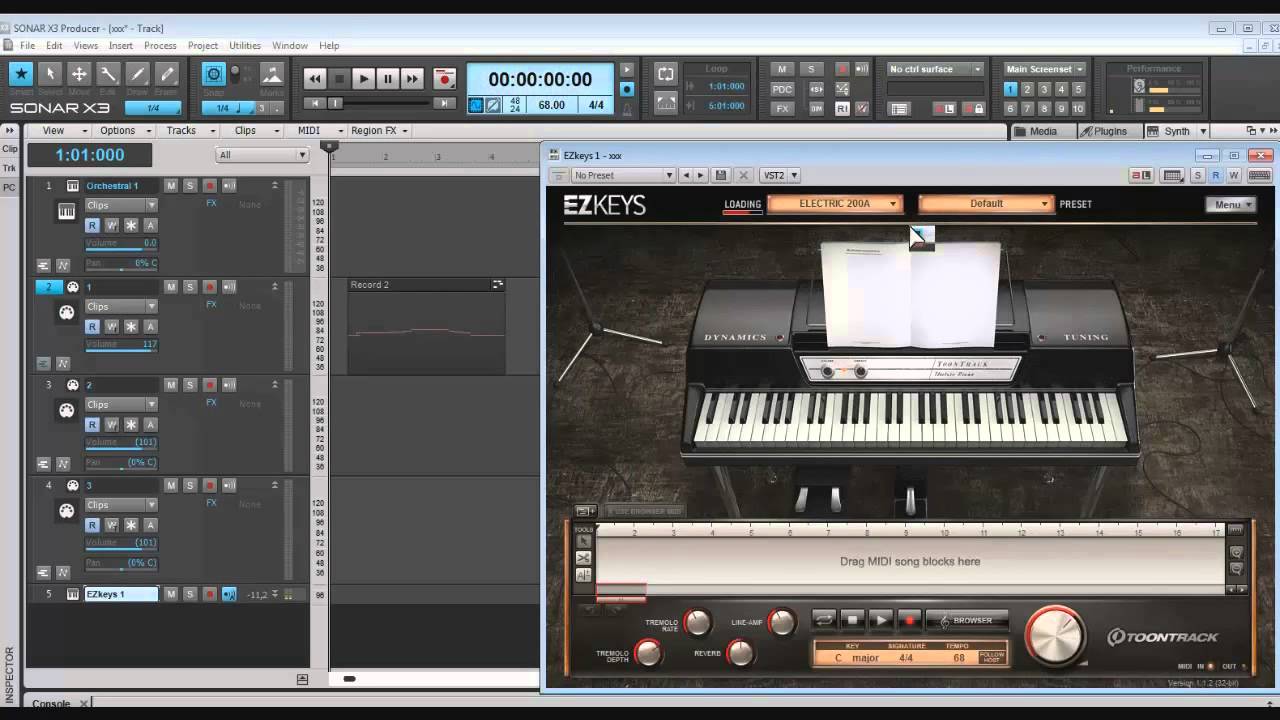Start playback in SONAR transport
The image size is (1280, 720).
363,79
